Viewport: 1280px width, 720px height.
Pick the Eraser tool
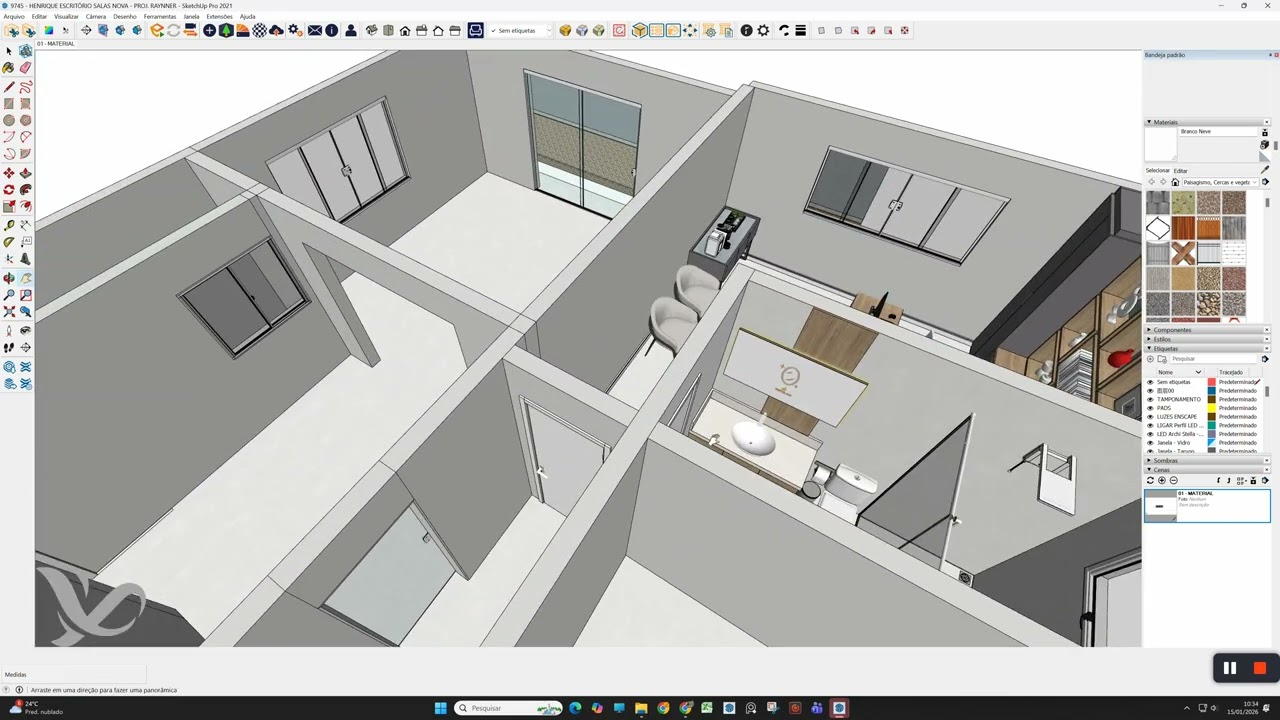pyautogui.click(x=25, y=68)
